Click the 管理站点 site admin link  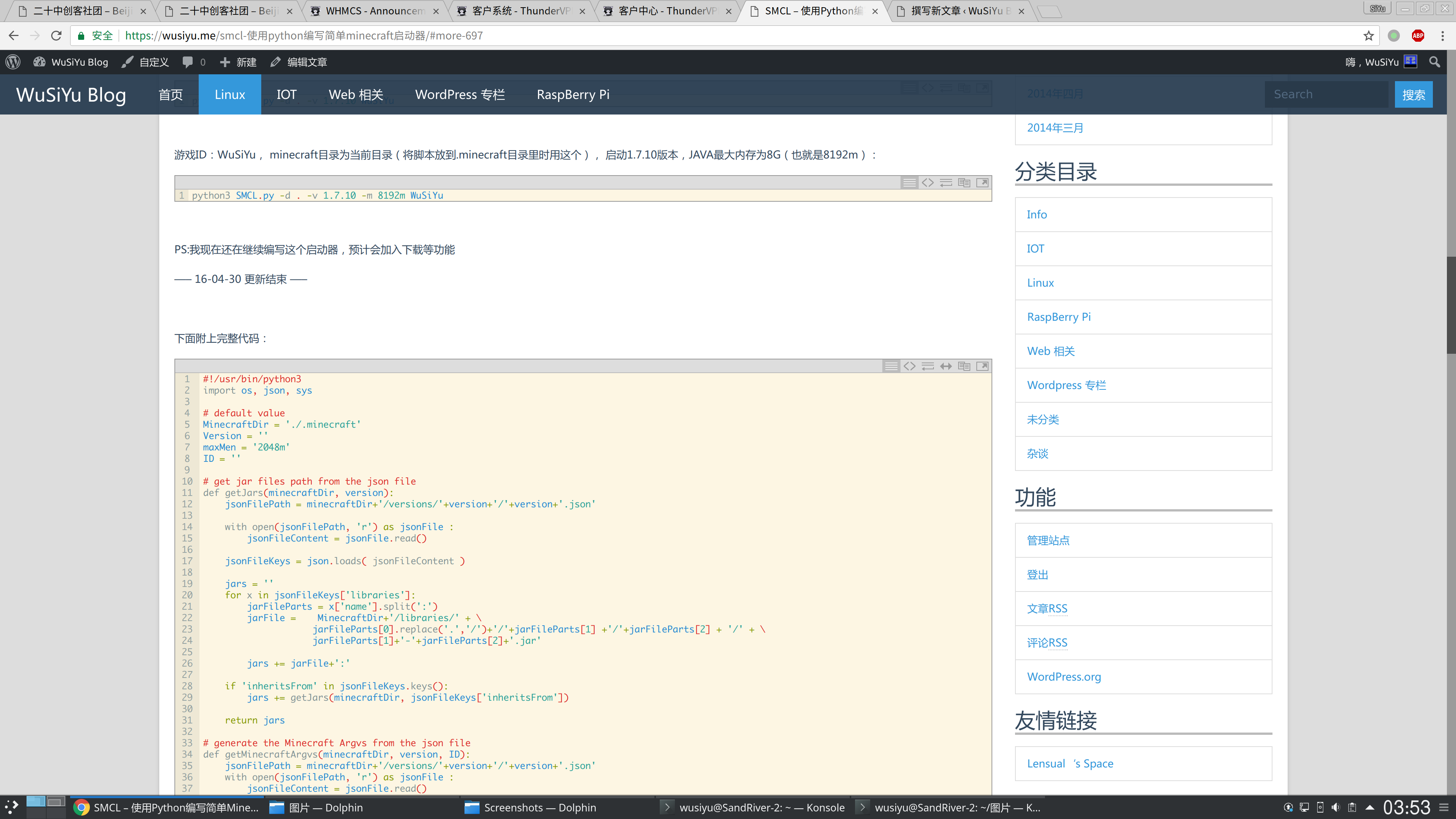[x=1048, y=540]
